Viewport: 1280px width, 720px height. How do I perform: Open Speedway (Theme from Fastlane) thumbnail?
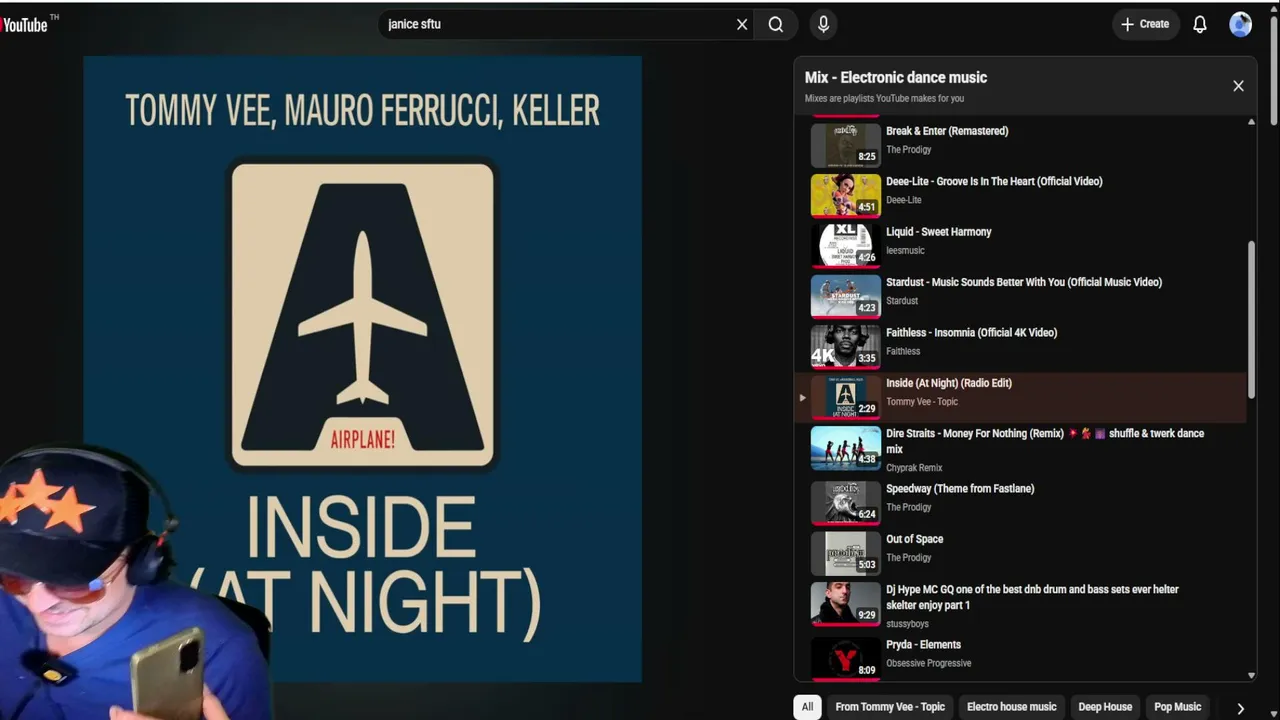coord(845,503)
